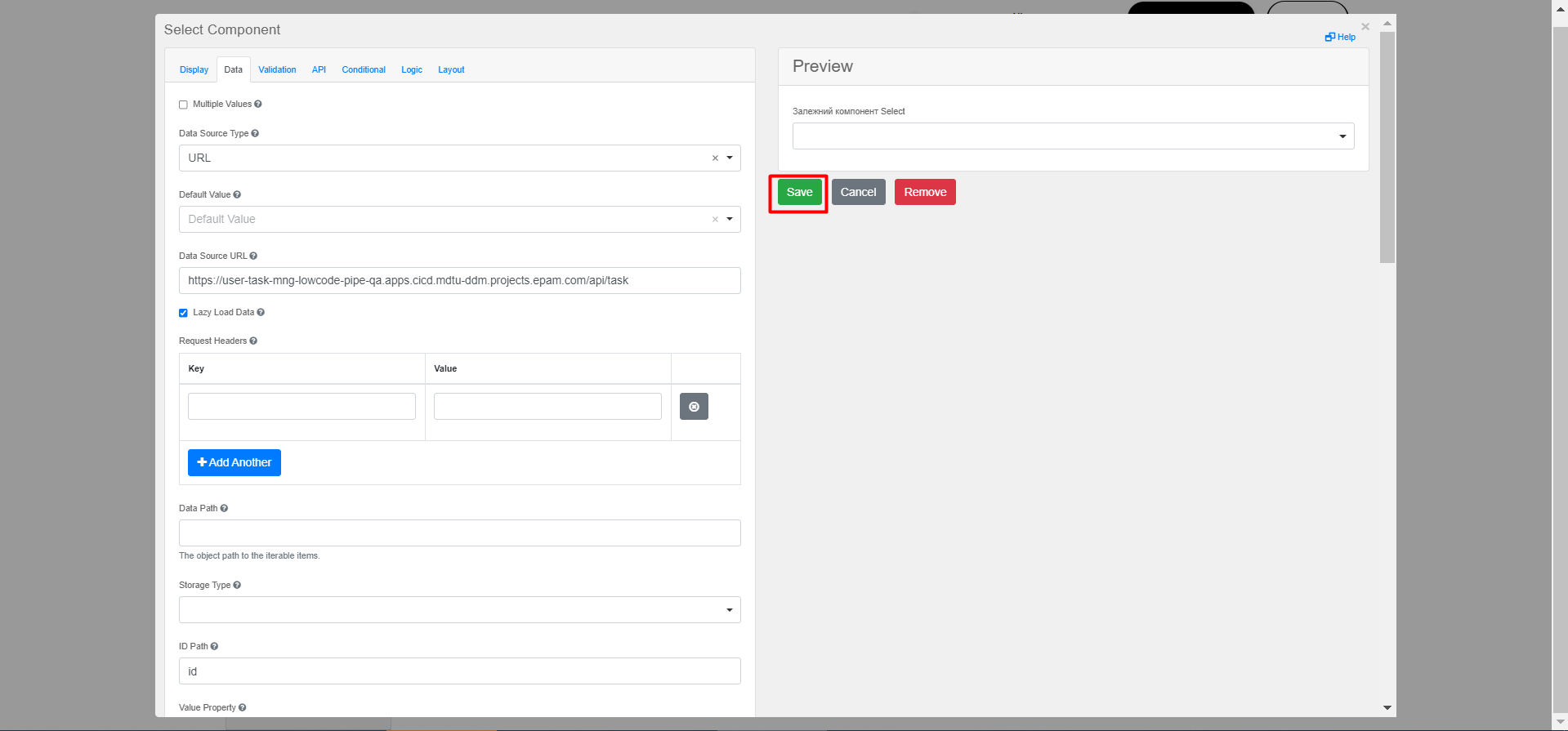Click the help icon beside Data Source URL
1568x731 pixels.
[x=253, y=256]
